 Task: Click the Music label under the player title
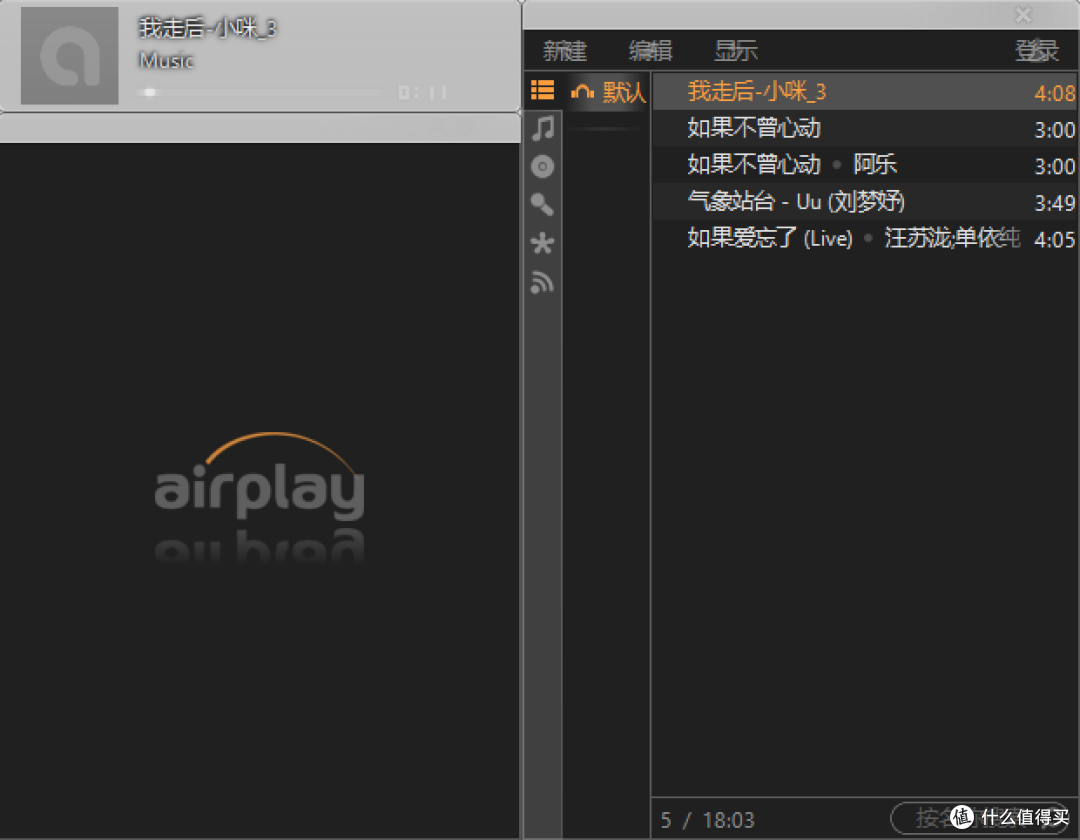[x=166, y=61]
